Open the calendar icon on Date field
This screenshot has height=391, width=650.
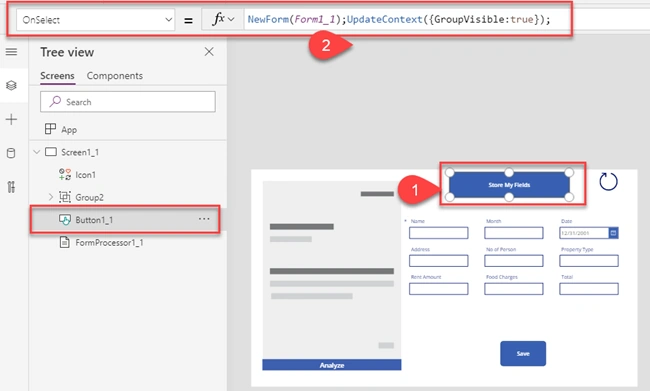[614, 233]
